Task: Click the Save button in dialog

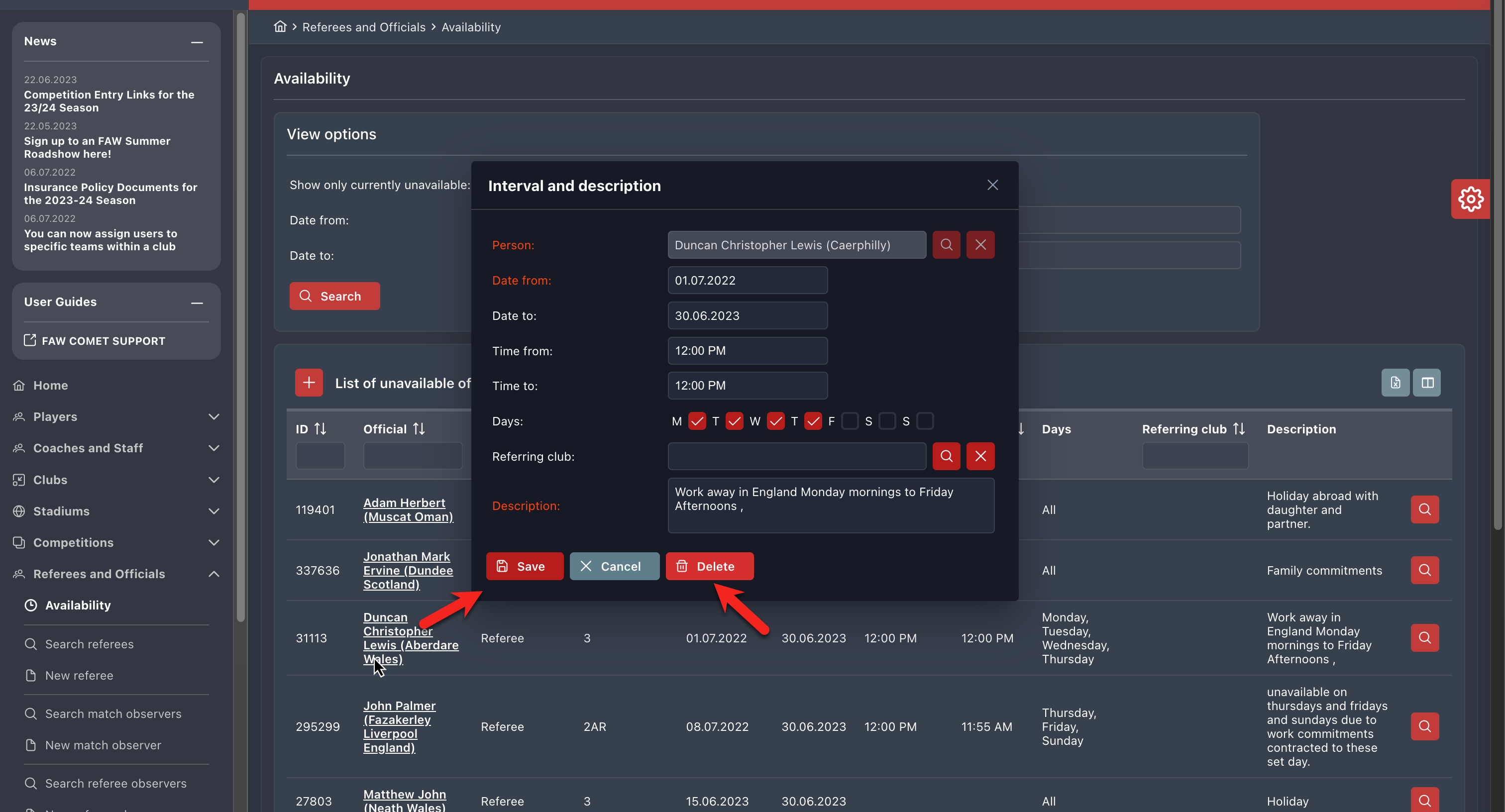Action: [x=524, y=566]
